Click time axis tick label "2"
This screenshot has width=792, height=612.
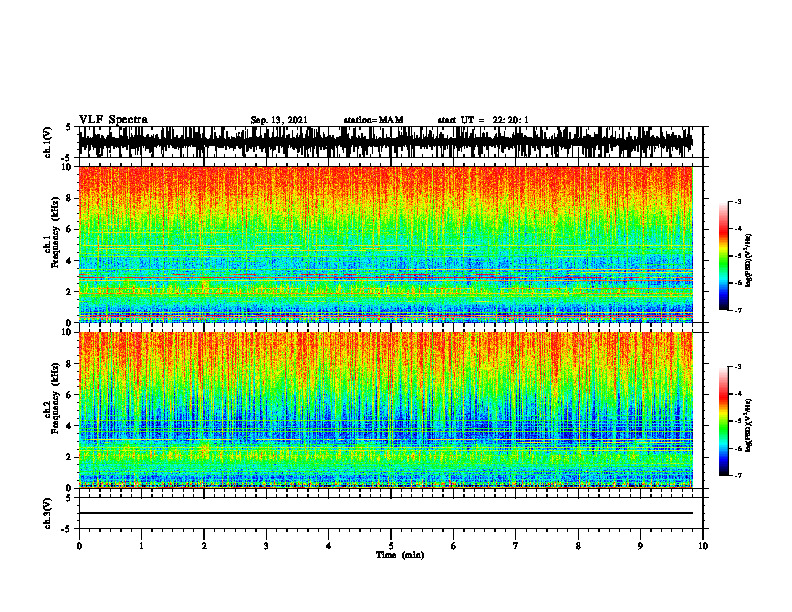(204, 546)
